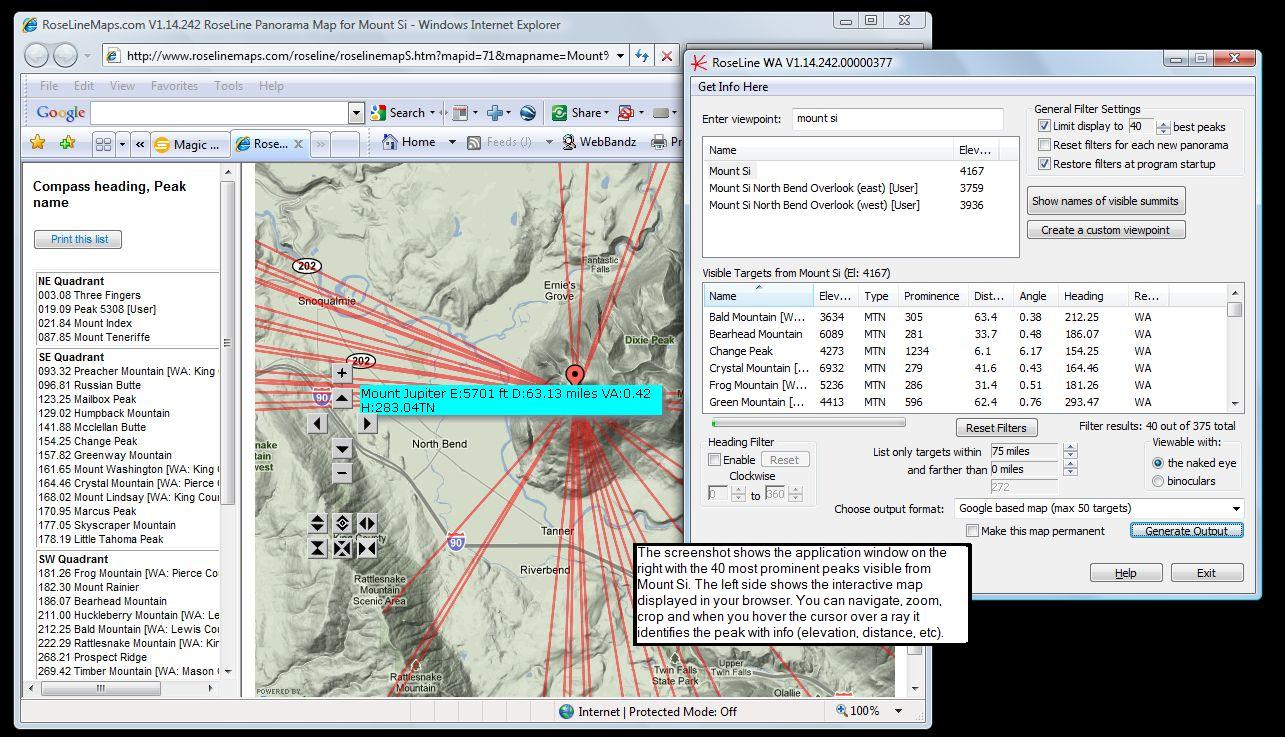1285x737 pixels.
Task: Go forward with browser Forward arrow
Action: [x=65, y=56]
